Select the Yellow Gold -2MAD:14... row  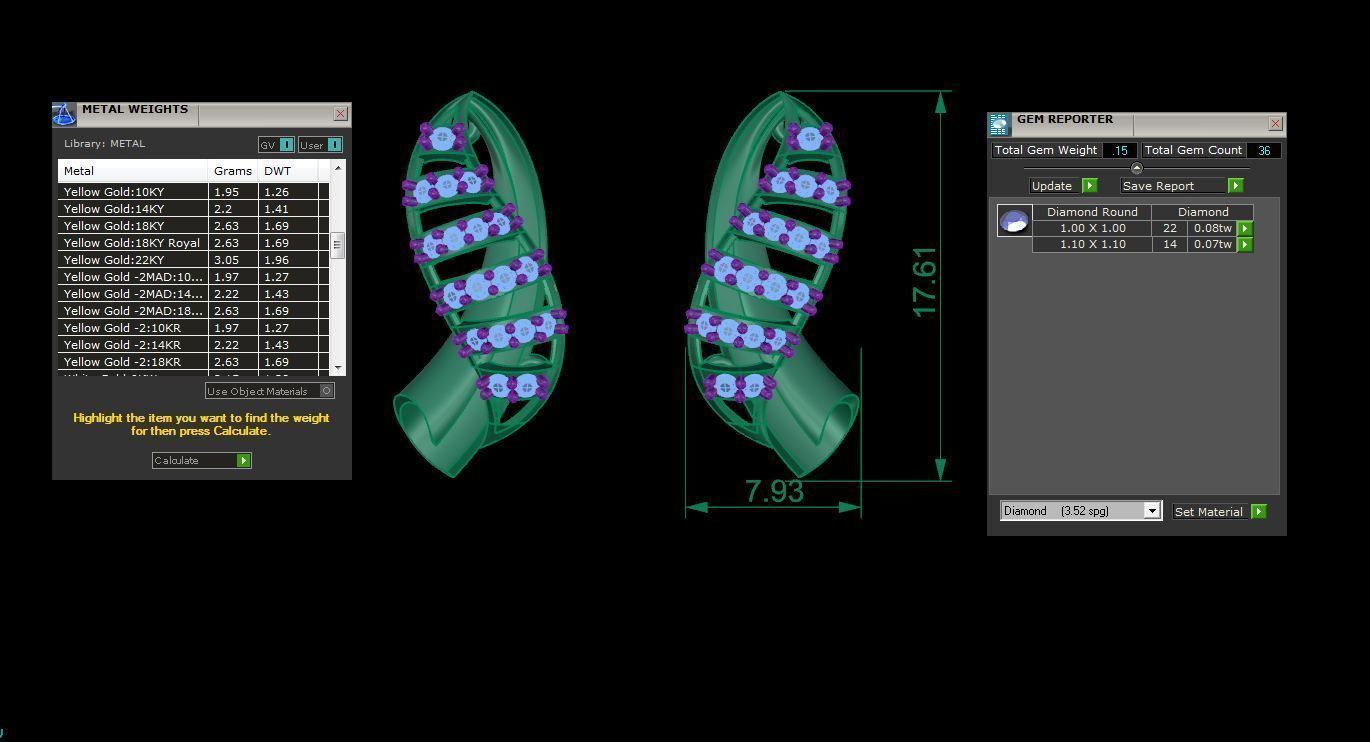193,294
